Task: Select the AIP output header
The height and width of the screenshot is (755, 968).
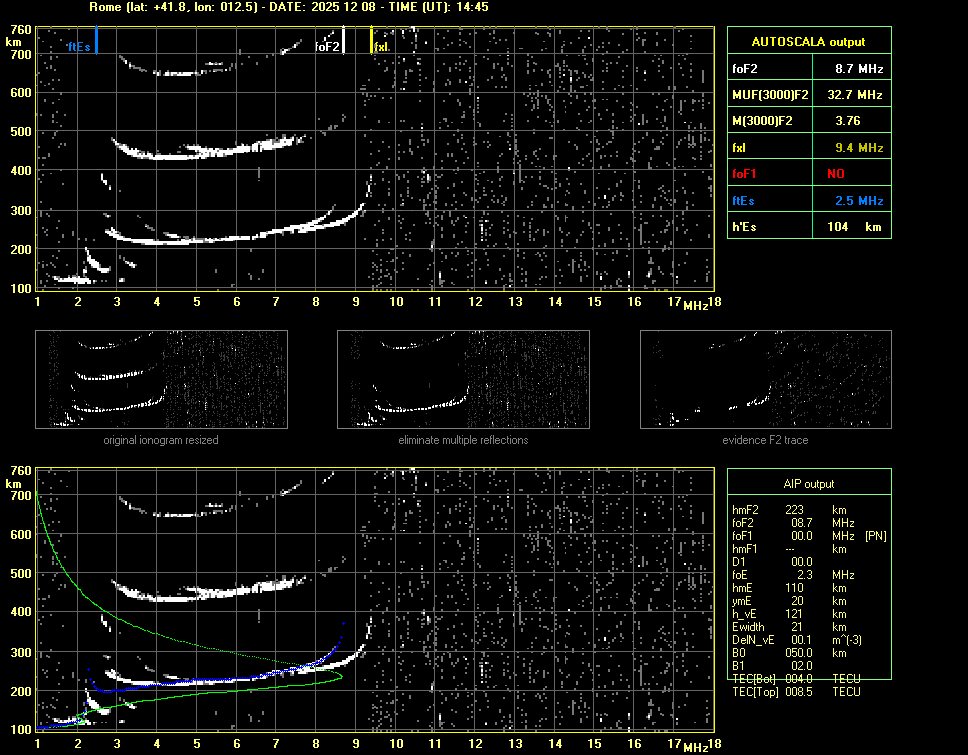Action: (808, 484)
